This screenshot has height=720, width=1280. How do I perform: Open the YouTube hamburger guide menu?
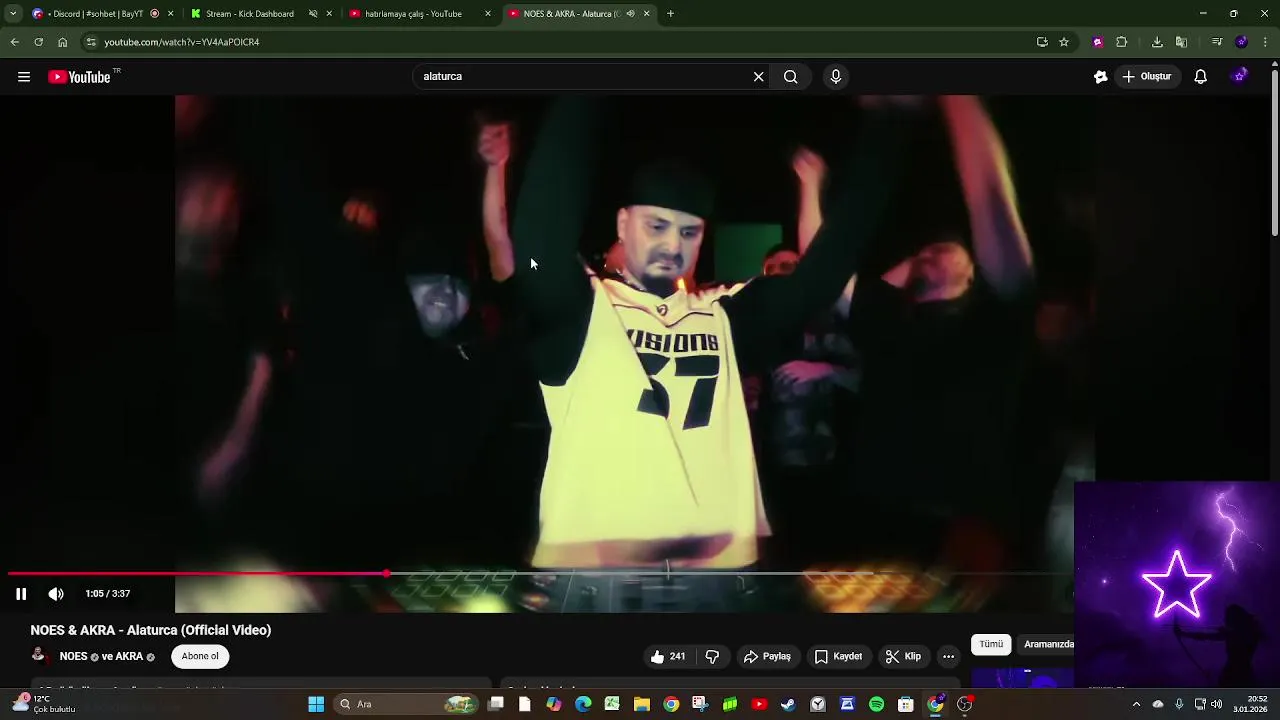tap(24, 77)
